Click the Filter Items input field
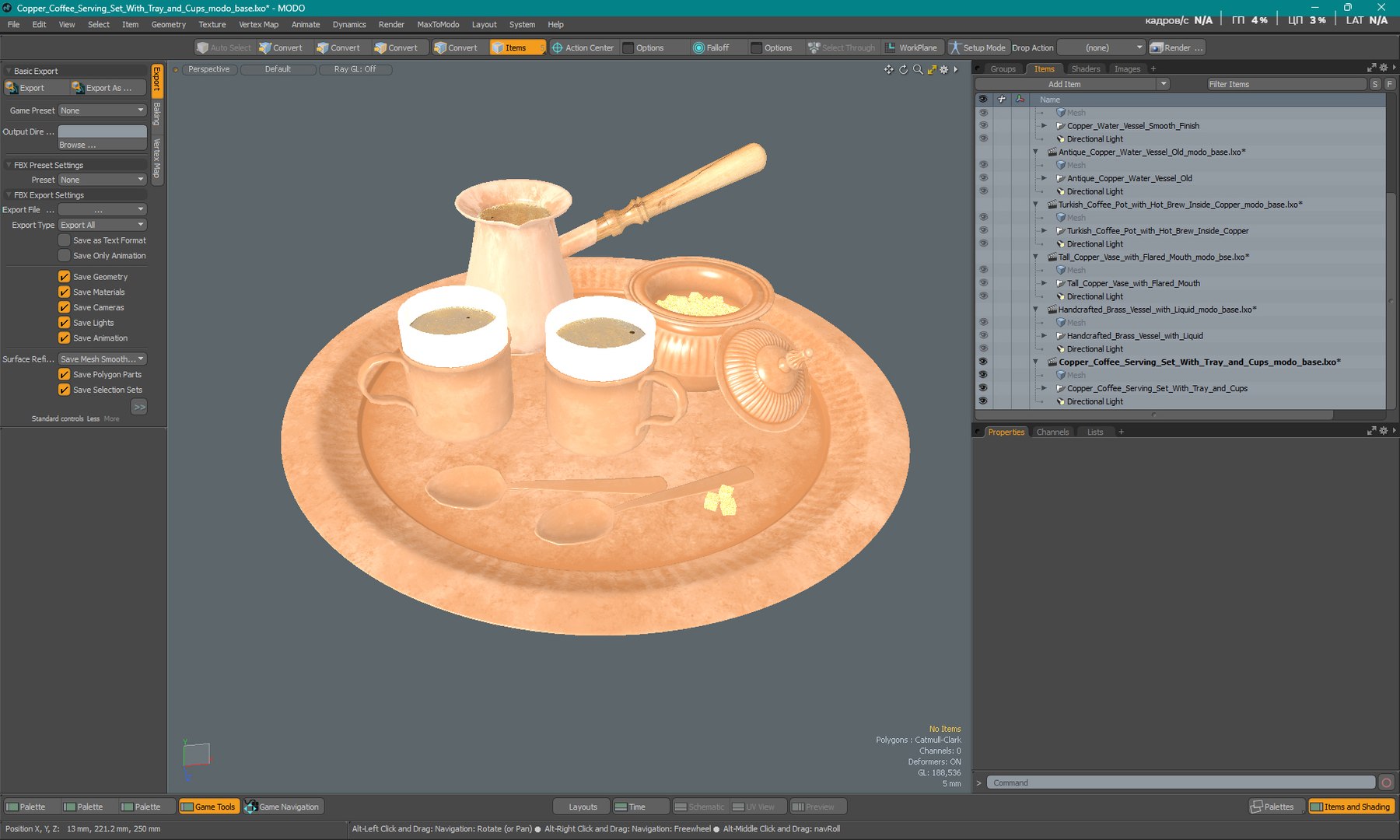Screen dimensions: 1400x840 [1286, 84]
